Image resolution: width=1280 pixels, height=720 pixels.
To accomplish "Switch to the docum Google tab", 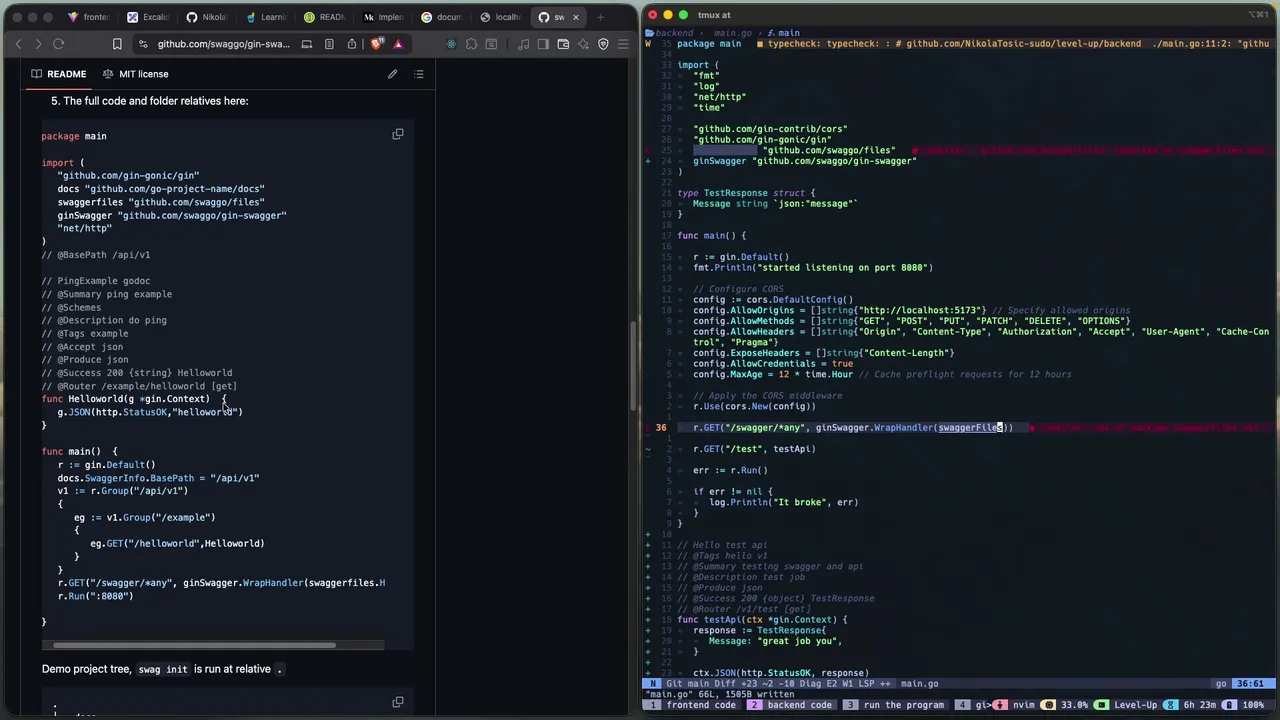I will tap(441, 17).
